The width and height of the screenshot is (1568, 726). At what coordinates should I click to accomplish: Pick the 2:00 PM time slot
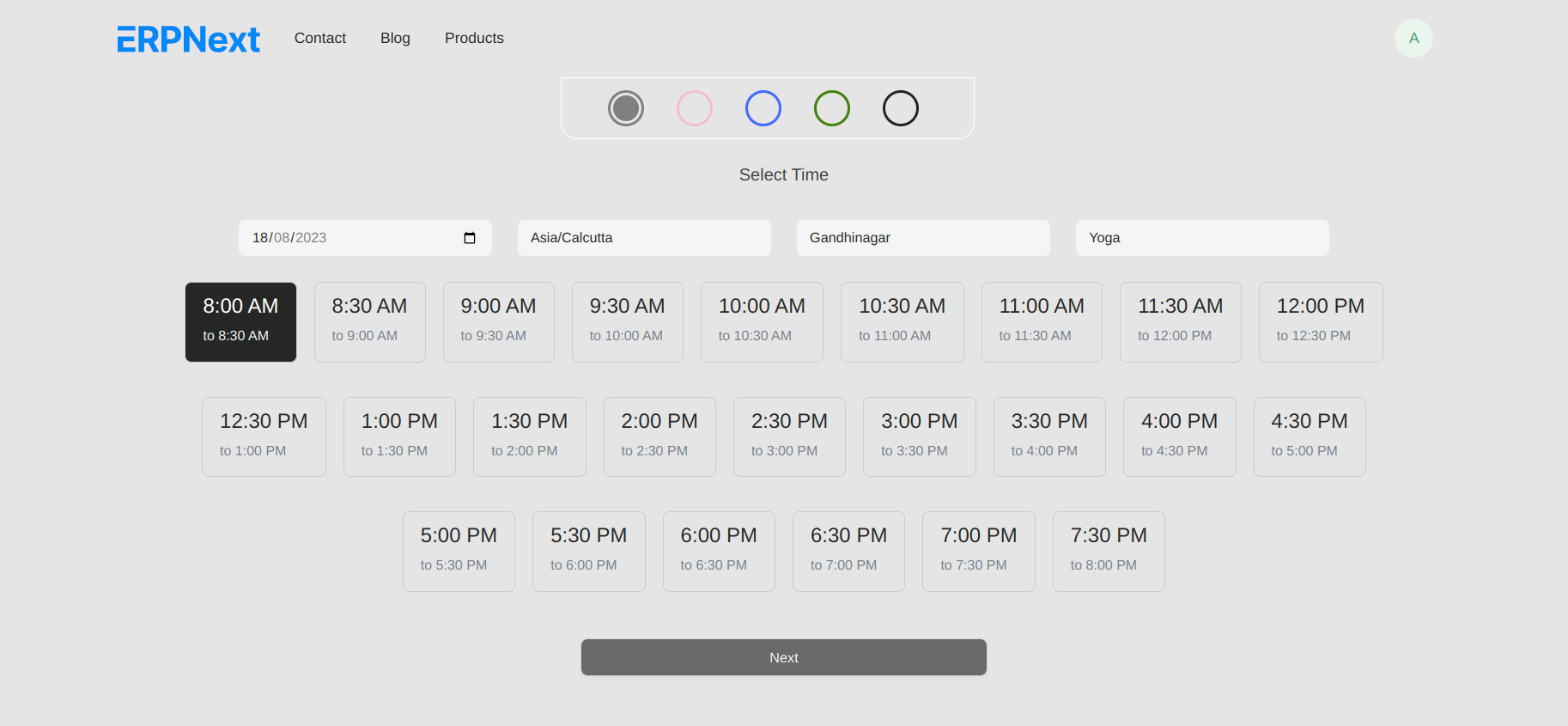[x=659, y=436]
